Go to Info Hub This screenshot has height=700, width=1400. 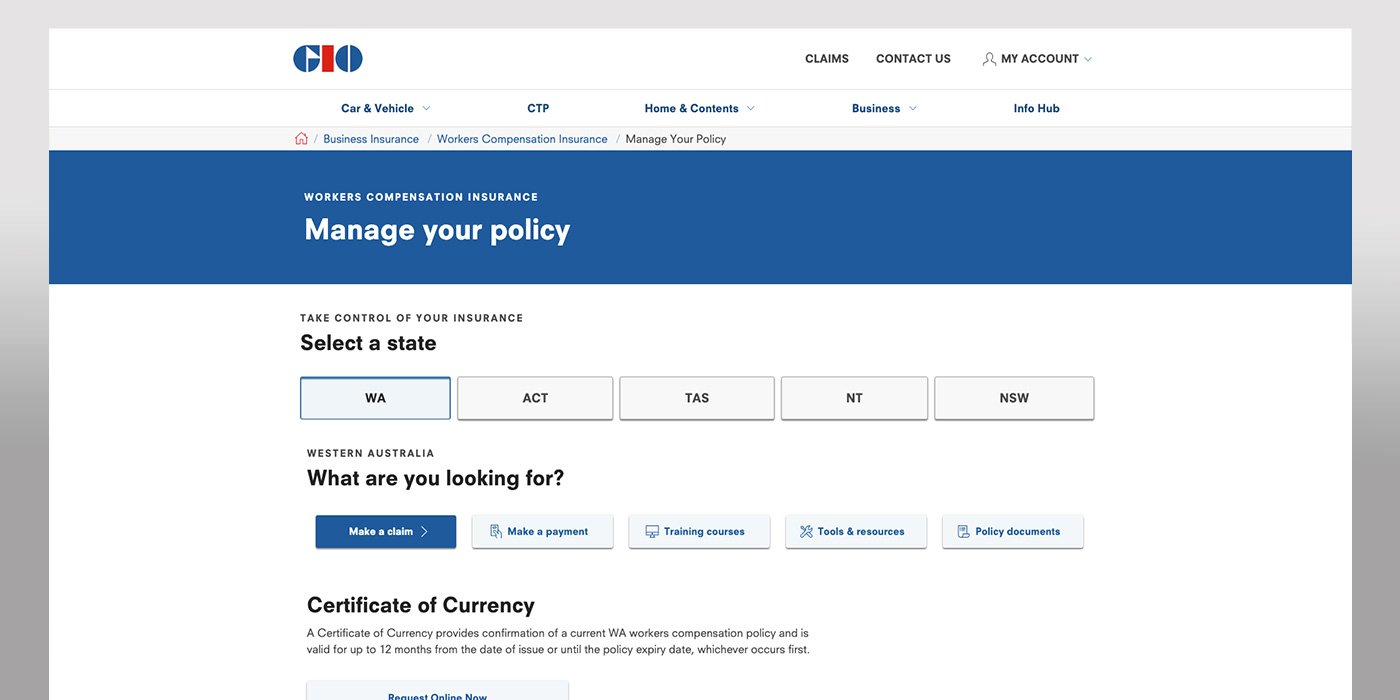click(x=1036, y=108)
